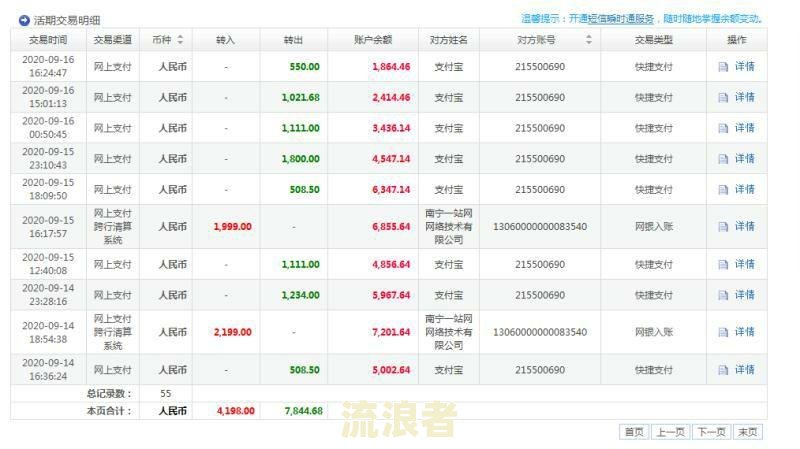Viewport: 800px width, 449px height.
Task: Click the 1,800.00 outgoing amount
Action: 301,159
